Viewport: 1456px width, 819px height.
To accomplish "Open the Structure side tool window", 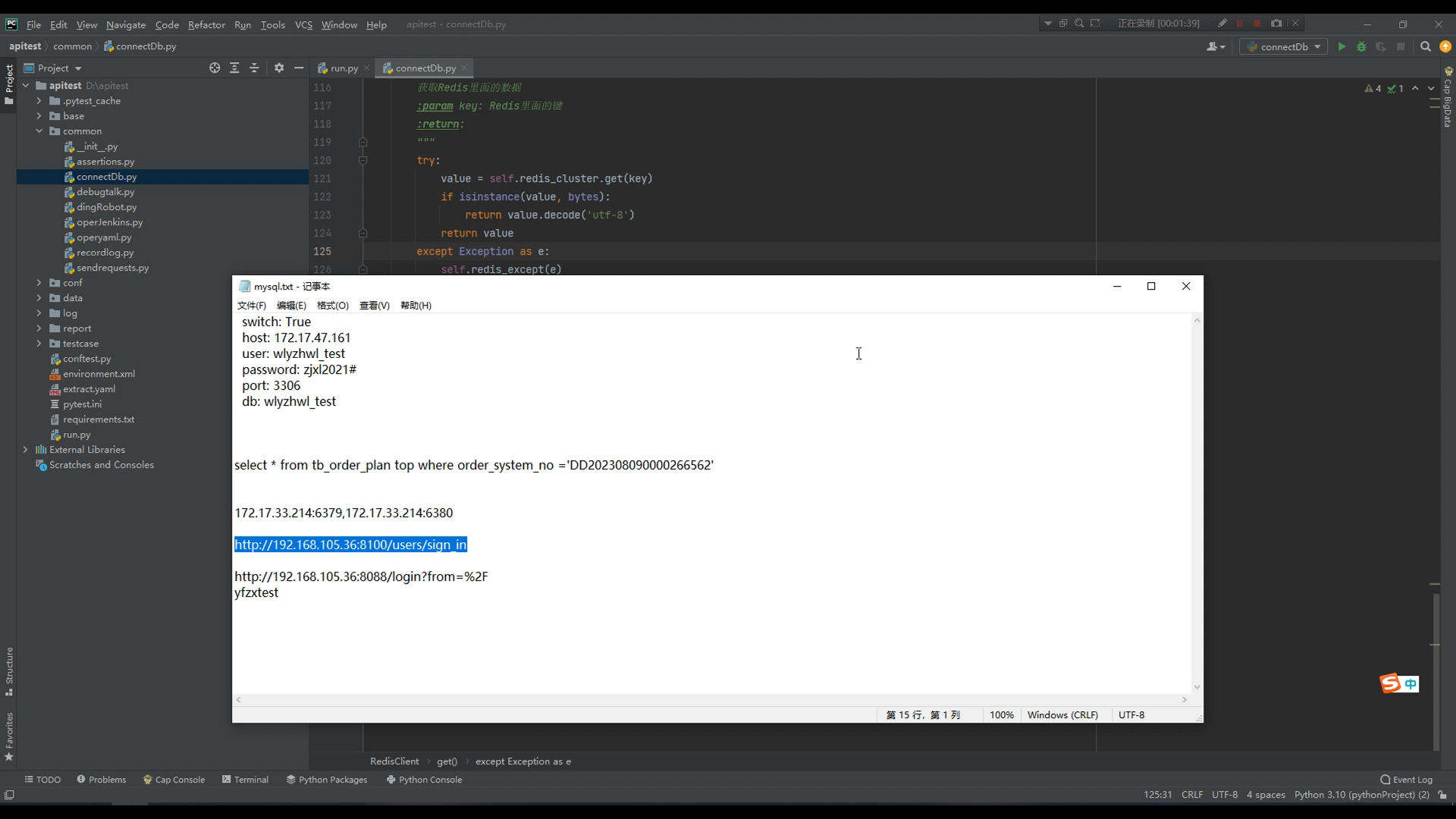I will click(9, 671).
